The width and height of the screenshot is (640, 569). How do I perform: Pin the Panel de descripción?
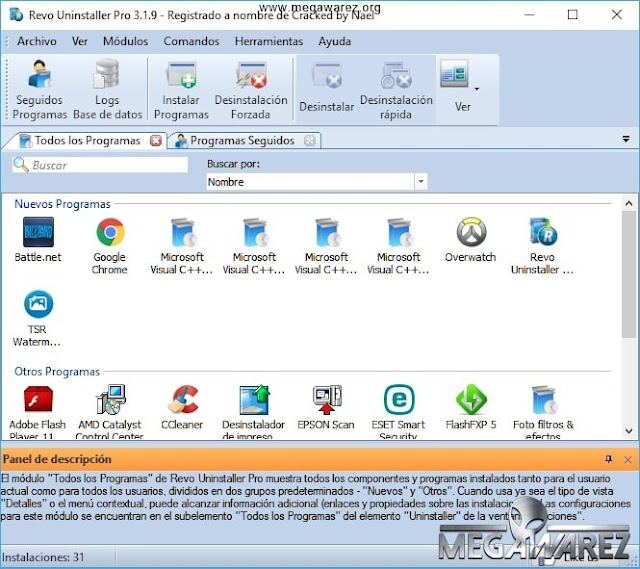609,459
